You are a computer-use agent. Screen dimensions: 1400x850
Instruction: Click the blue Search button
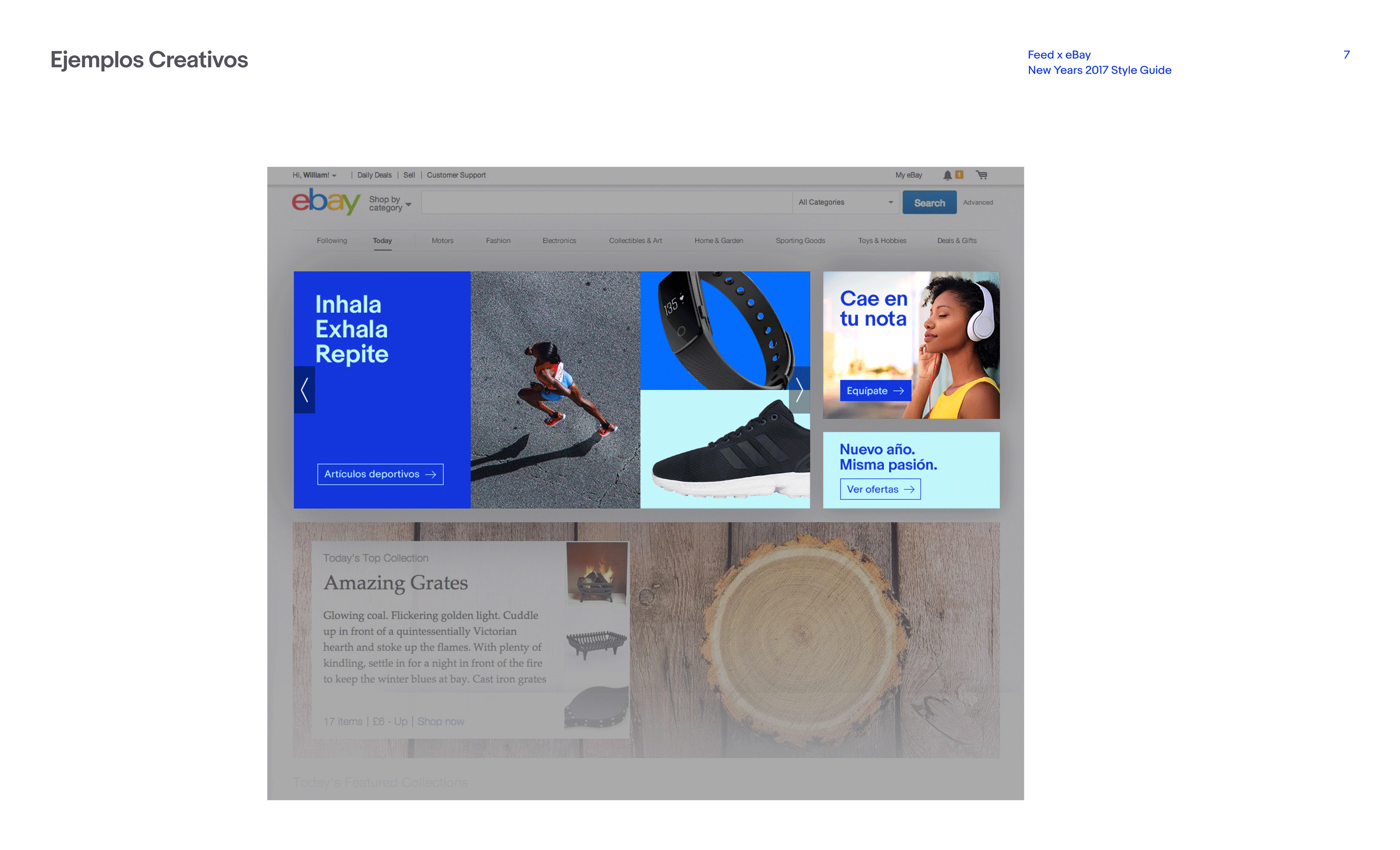(929, 203)
